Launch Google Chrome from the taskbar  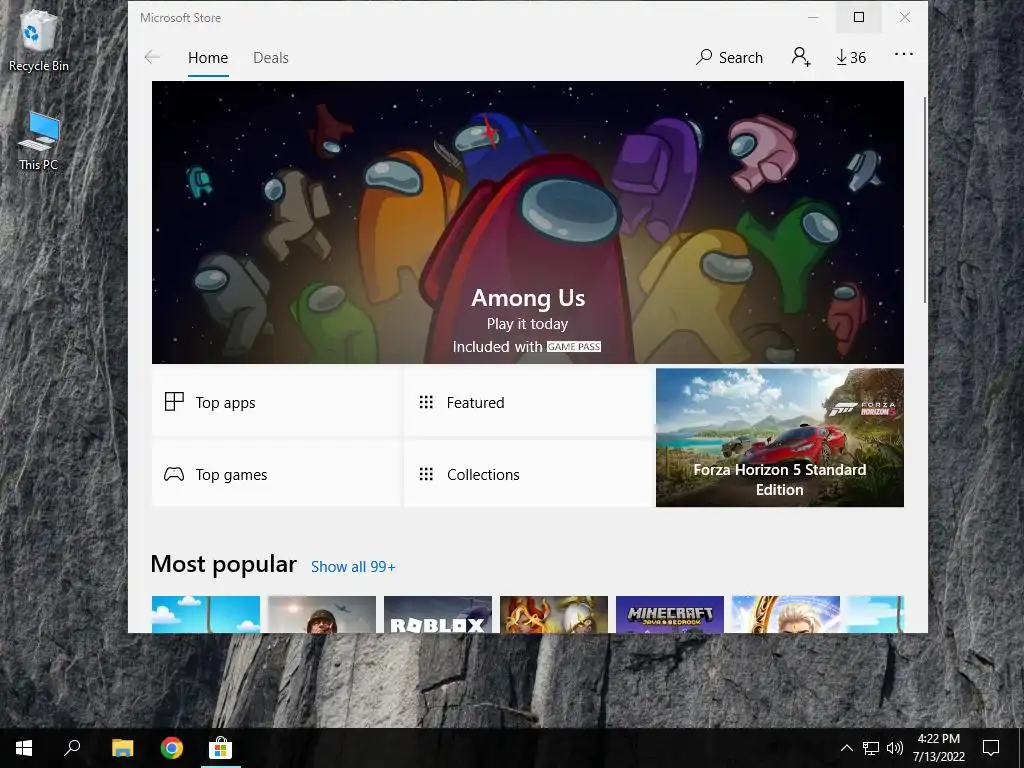point(172,748)
